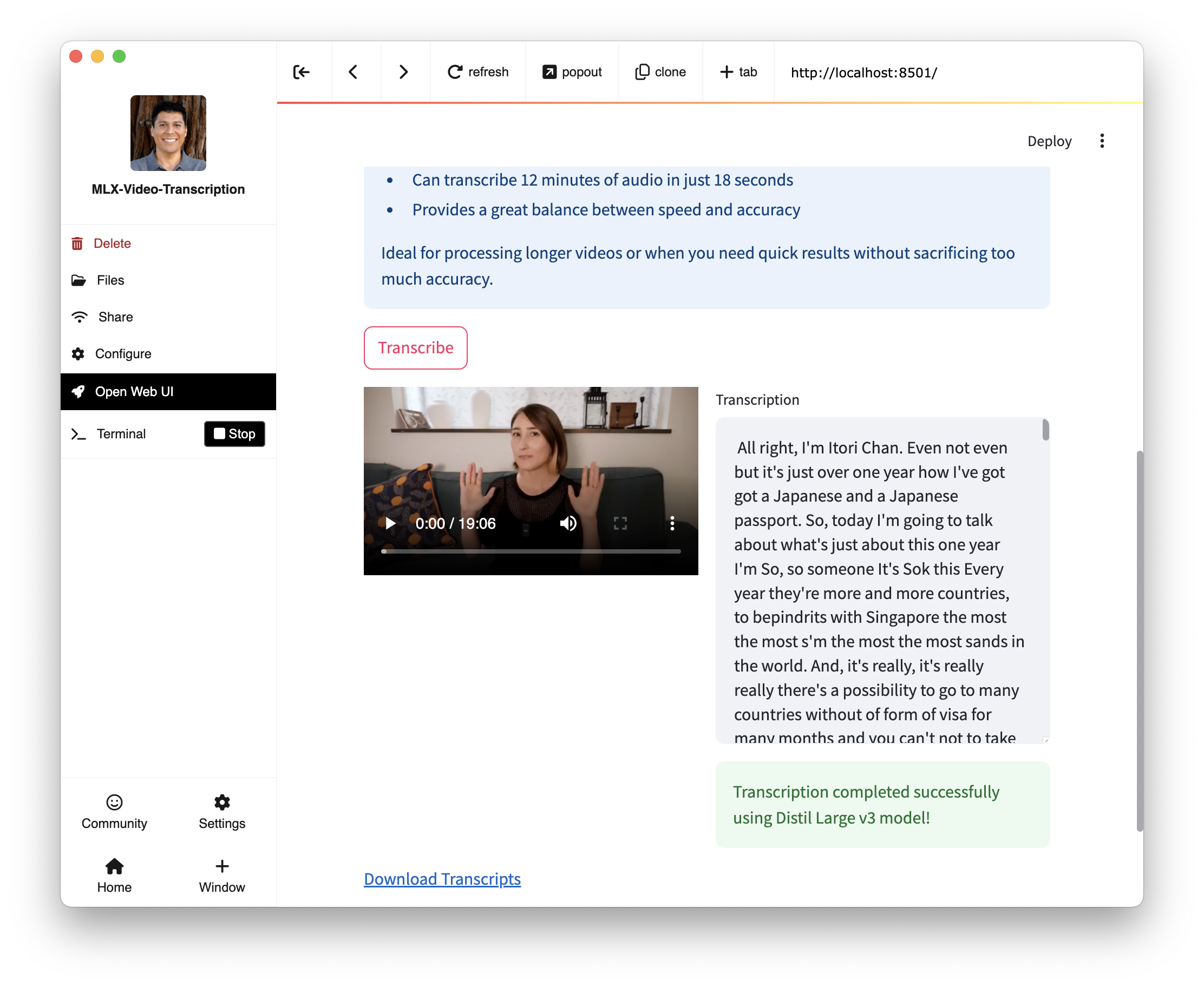Click the back navigation arrow
Viewport: 1204px width, 987px height.
click(353, 72)
